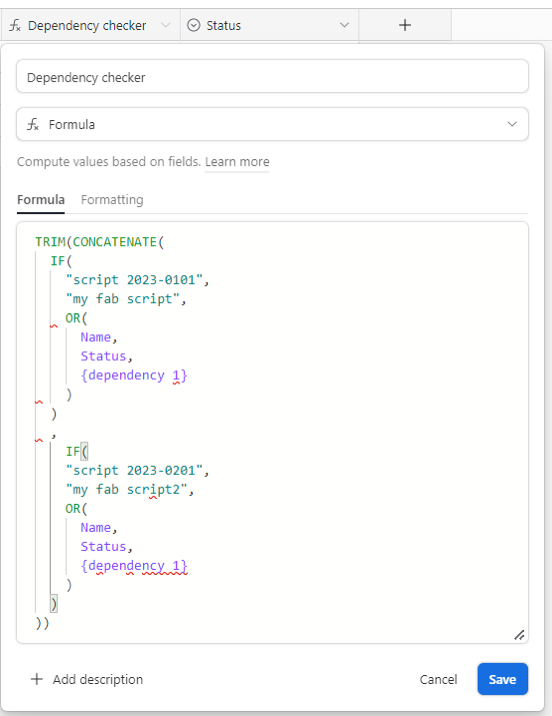Click the fx icon in field type selector
This screenshot has width=552, height=716.
pyautogui.click(x=33, y=124)
